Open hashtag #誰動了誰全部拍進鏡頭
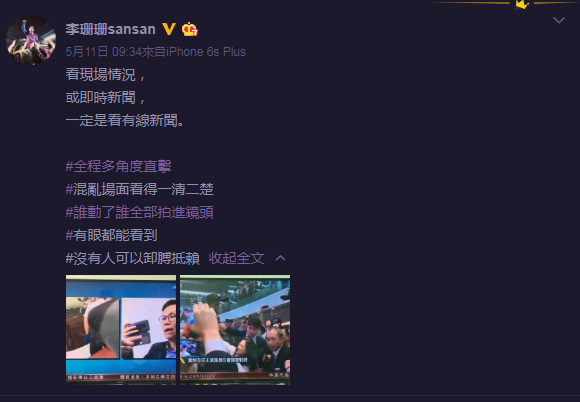580x402 pixels. pos(139,212)
